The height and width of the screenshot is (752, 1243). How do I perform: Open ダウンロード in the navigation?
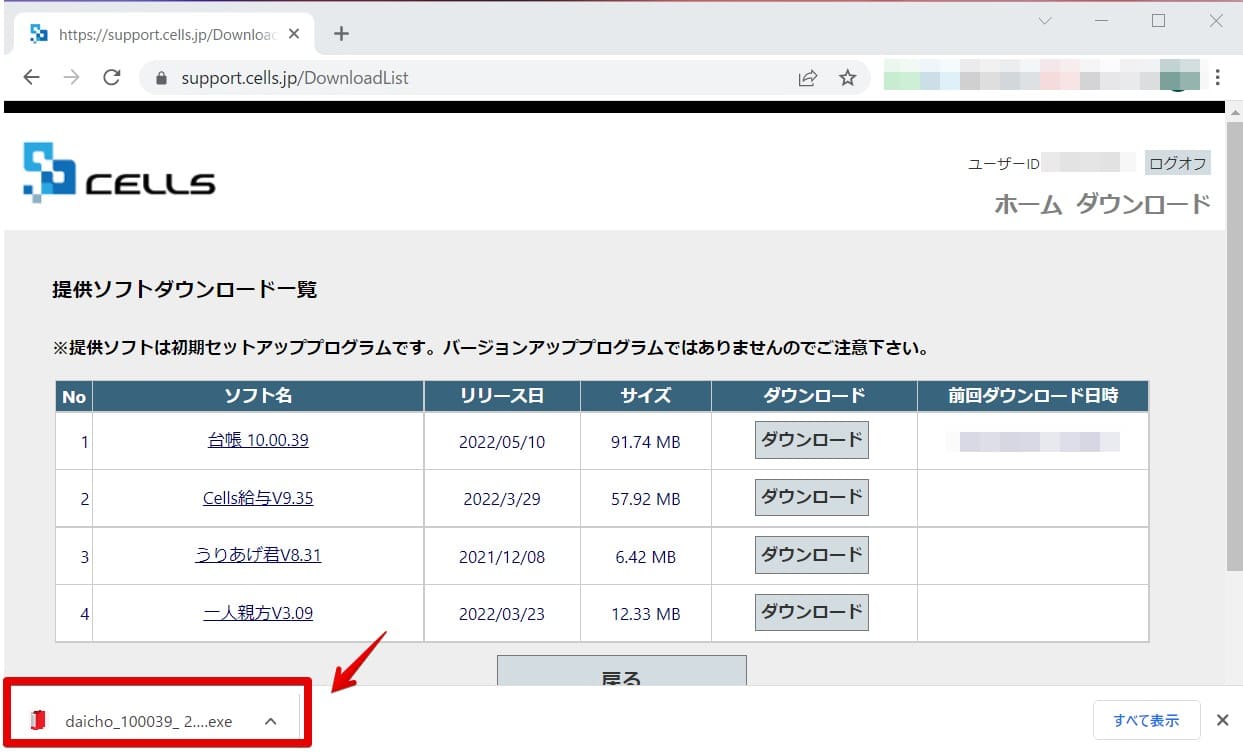[1143, 204]
